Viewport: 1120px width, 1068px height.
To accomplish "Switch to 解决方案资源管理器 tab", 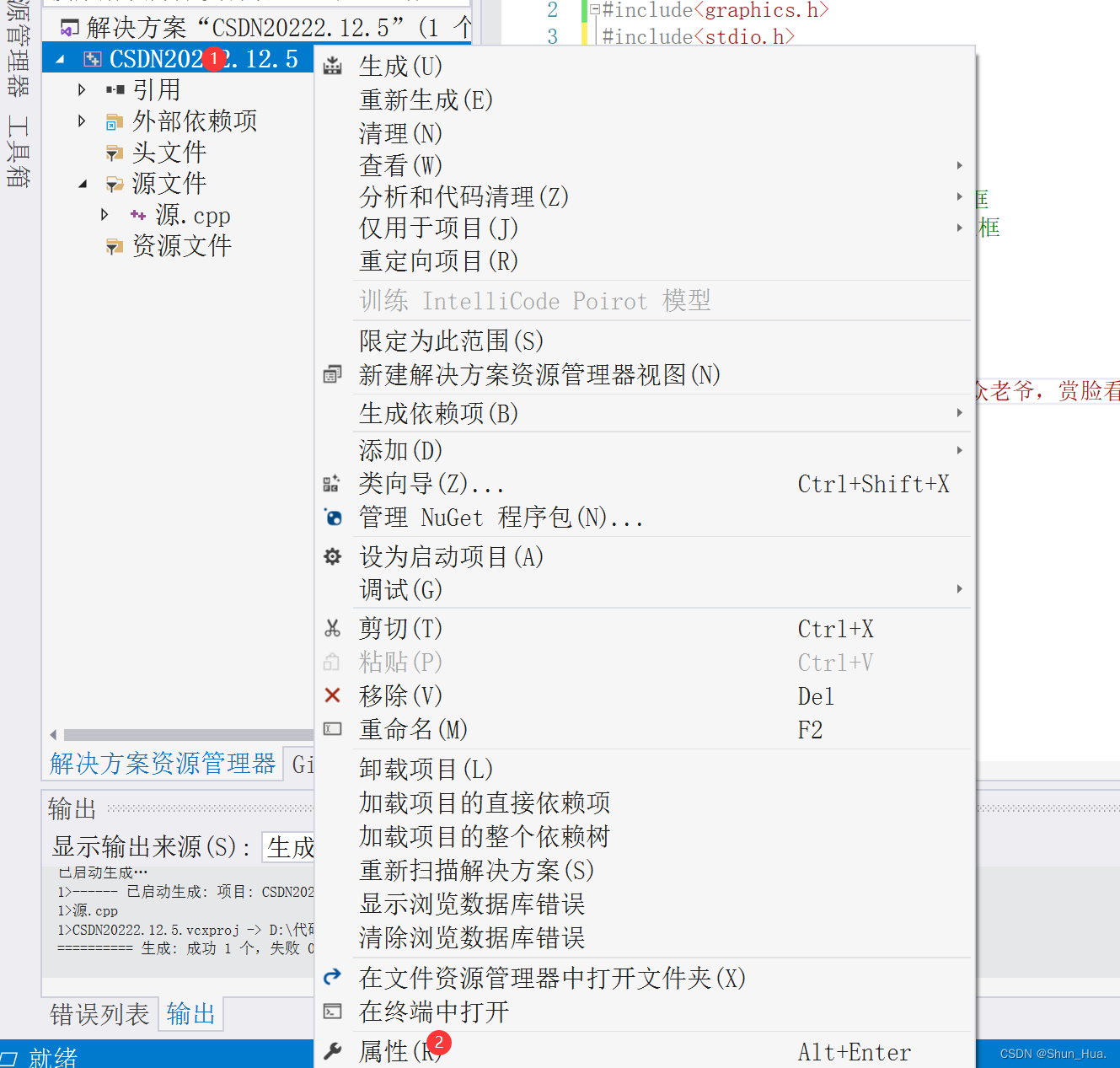I will [163, 764].
